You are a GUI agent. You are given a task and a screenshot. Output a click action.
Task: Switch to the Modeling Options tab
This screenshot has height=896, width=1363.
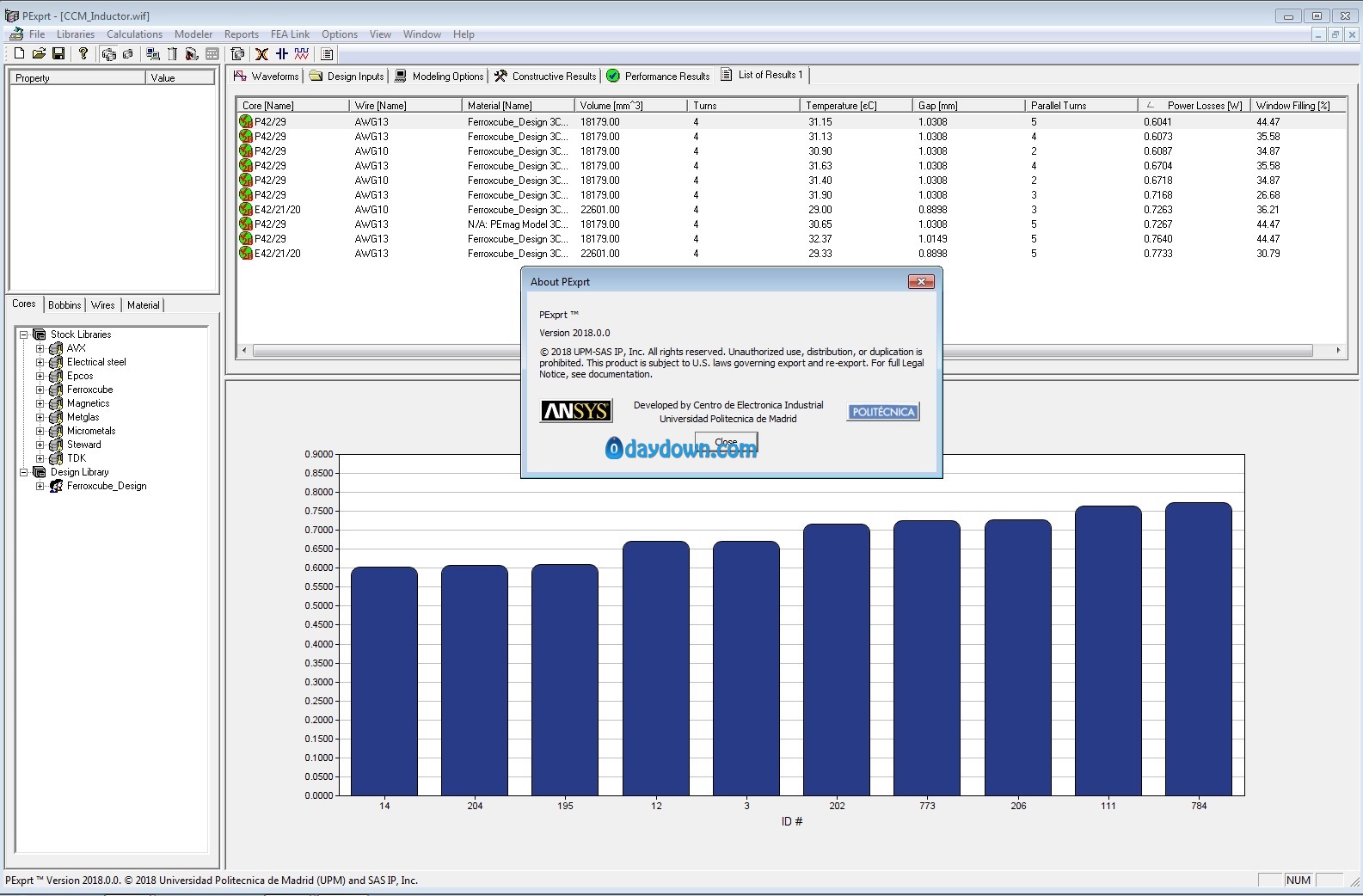(x=439, y=76)
